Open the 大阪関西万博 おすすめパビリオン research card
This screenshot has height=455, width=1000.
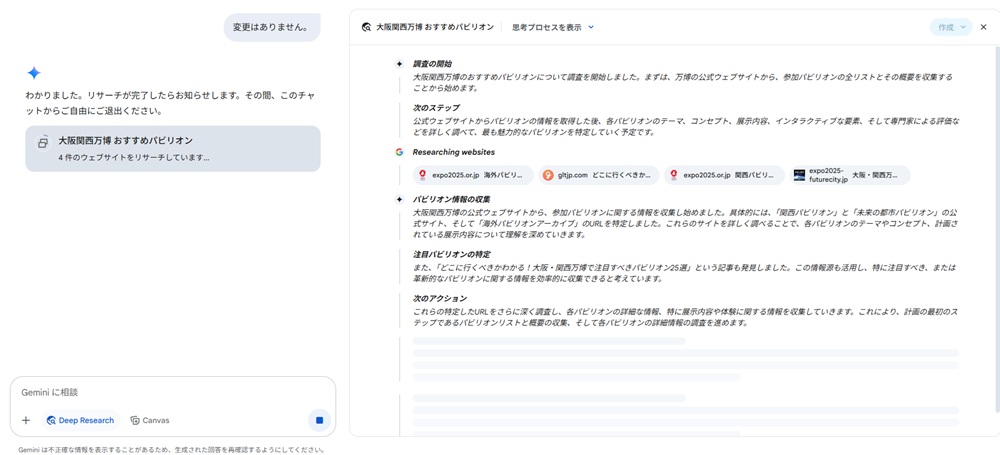click(x=173, y=149)
